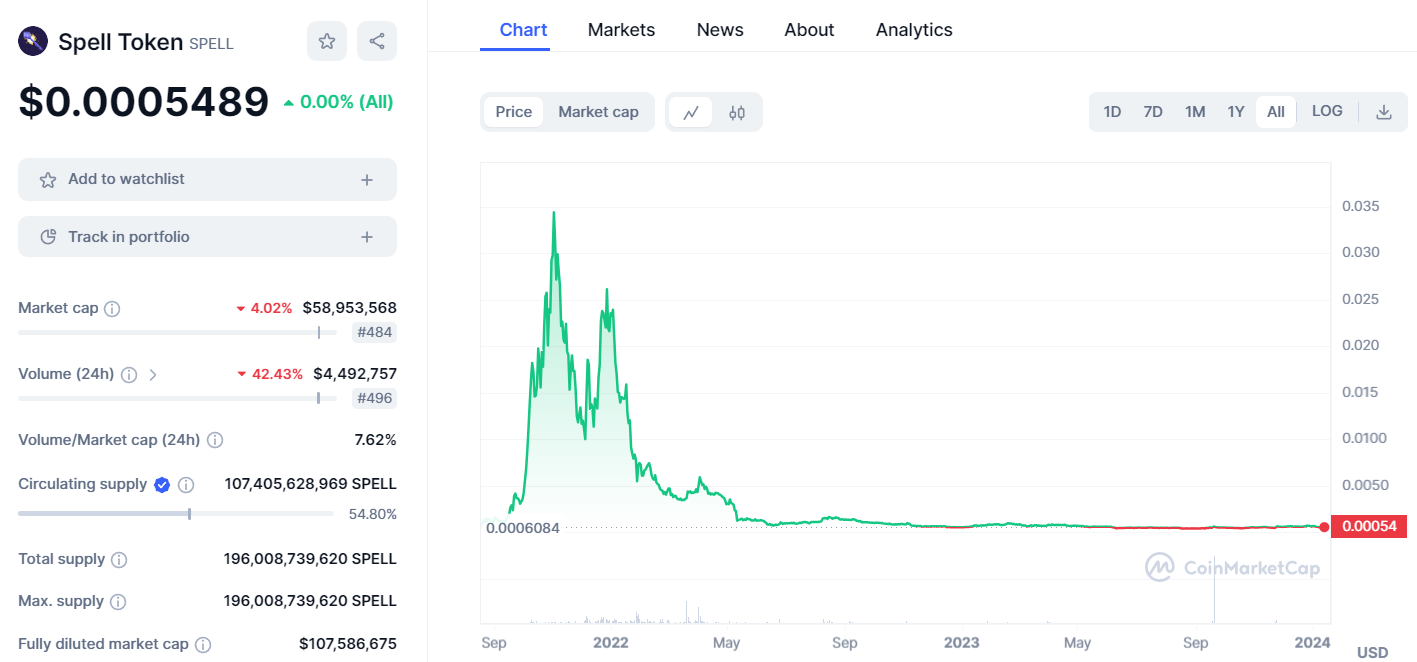The image size is (1417, 662).
Task: Open the Analytics tab
Action: [914, 30]
